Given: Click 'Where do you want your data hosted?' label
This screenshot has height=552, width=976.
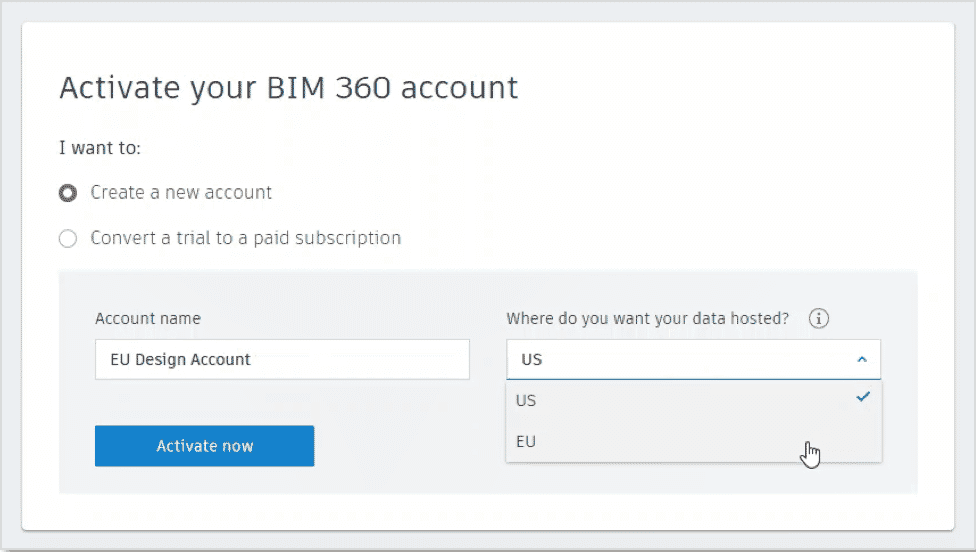Looking at the screenshot, I should pyautogui.click(x=647, y=319).
